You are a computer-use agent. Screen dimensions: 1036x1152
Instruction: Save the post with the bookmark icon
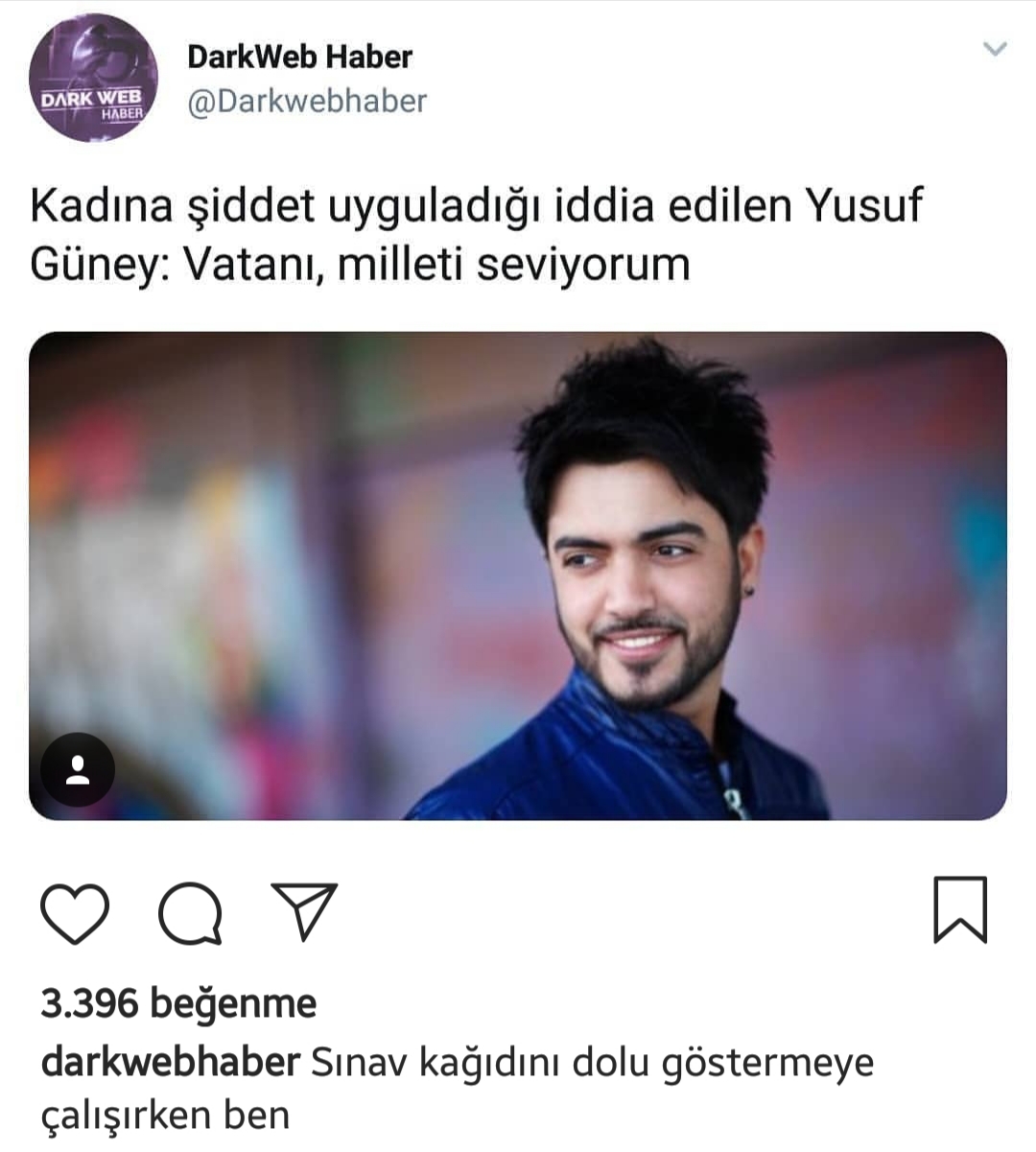(960, 909)
